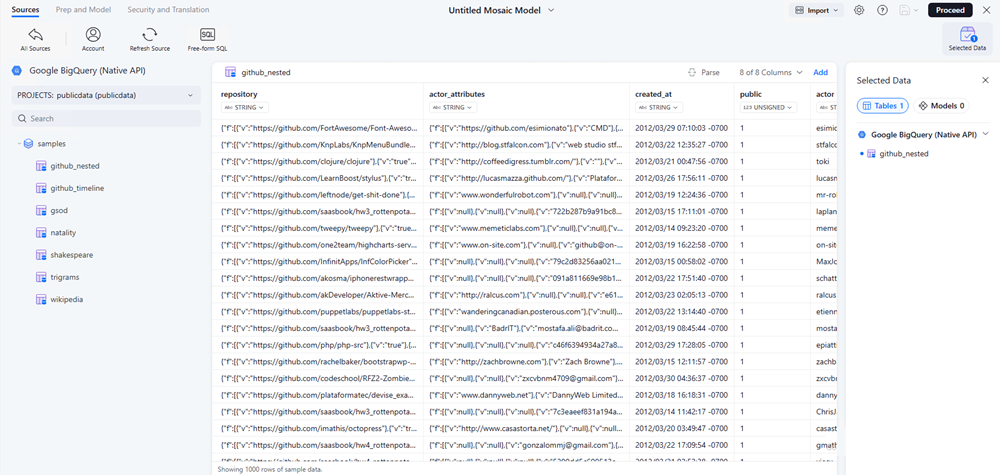Screen dimensions: 1000x475
Task: Open the settings gear icon
Action: coord(859,10)
